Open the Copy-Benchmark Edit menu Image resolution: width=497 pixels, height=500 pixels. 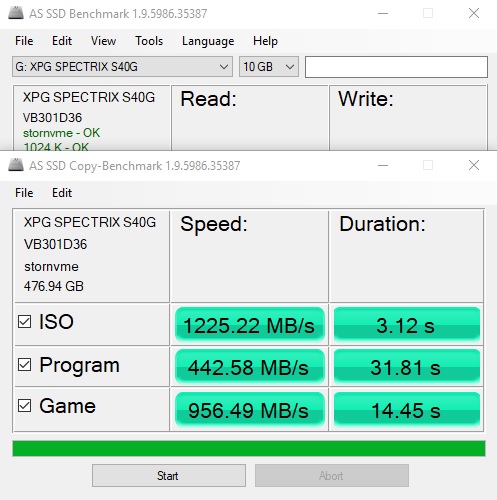tap(62, 193)
